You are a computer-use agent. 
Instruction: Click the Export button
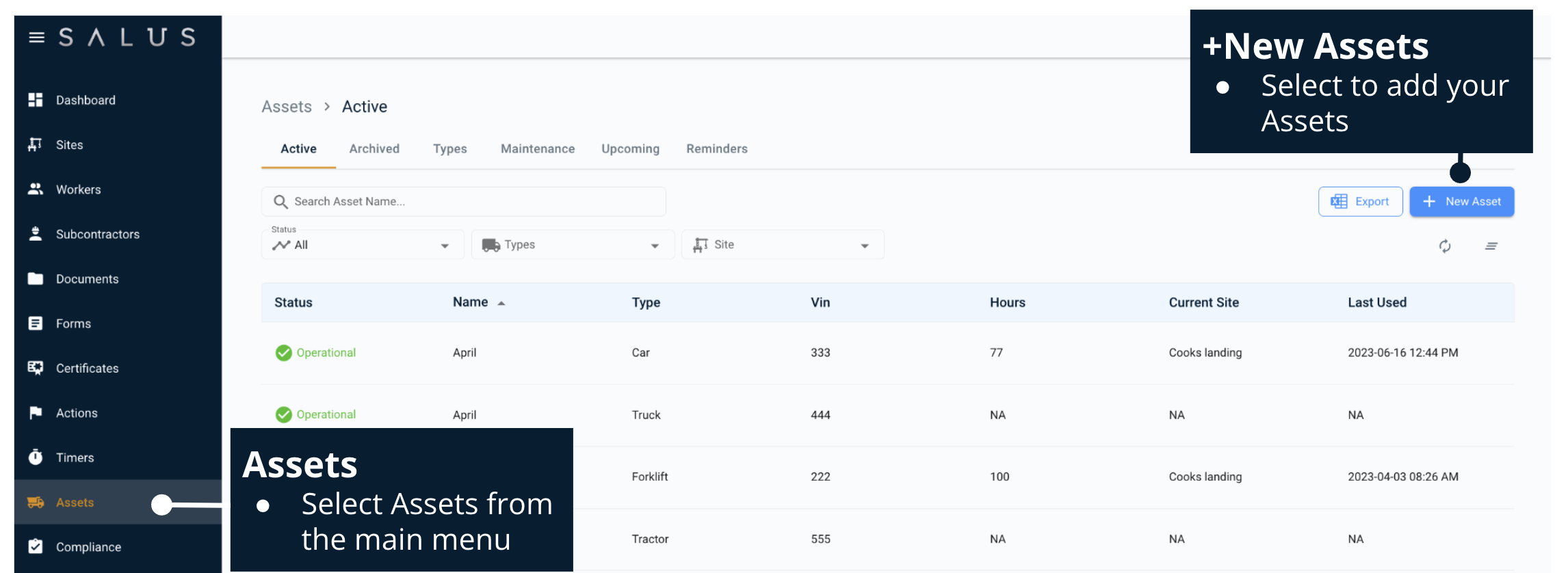coord(1360,202)
